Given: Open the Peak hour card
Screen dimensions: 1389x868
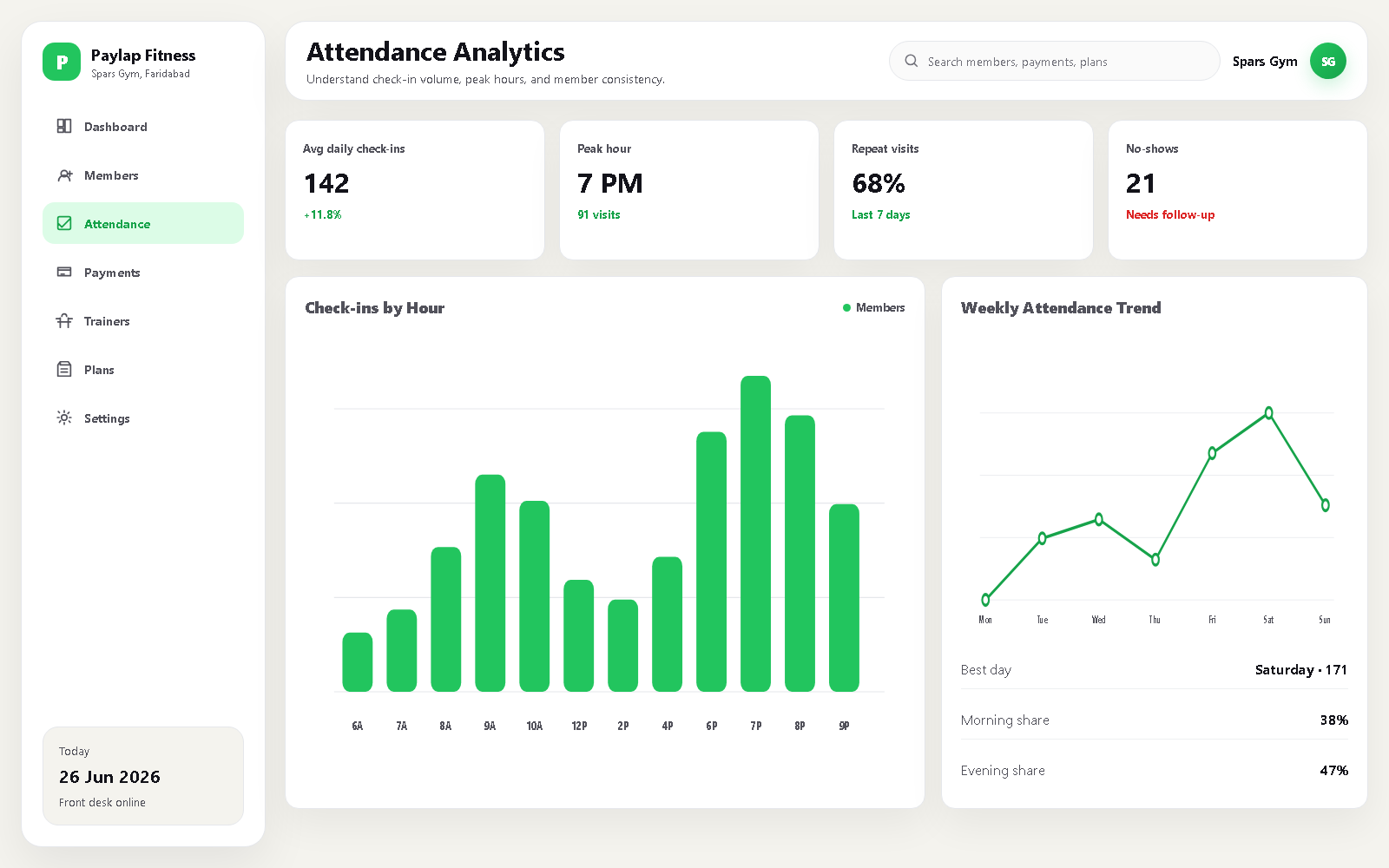Looking at the screenshot, I should [x=689, y=190].
